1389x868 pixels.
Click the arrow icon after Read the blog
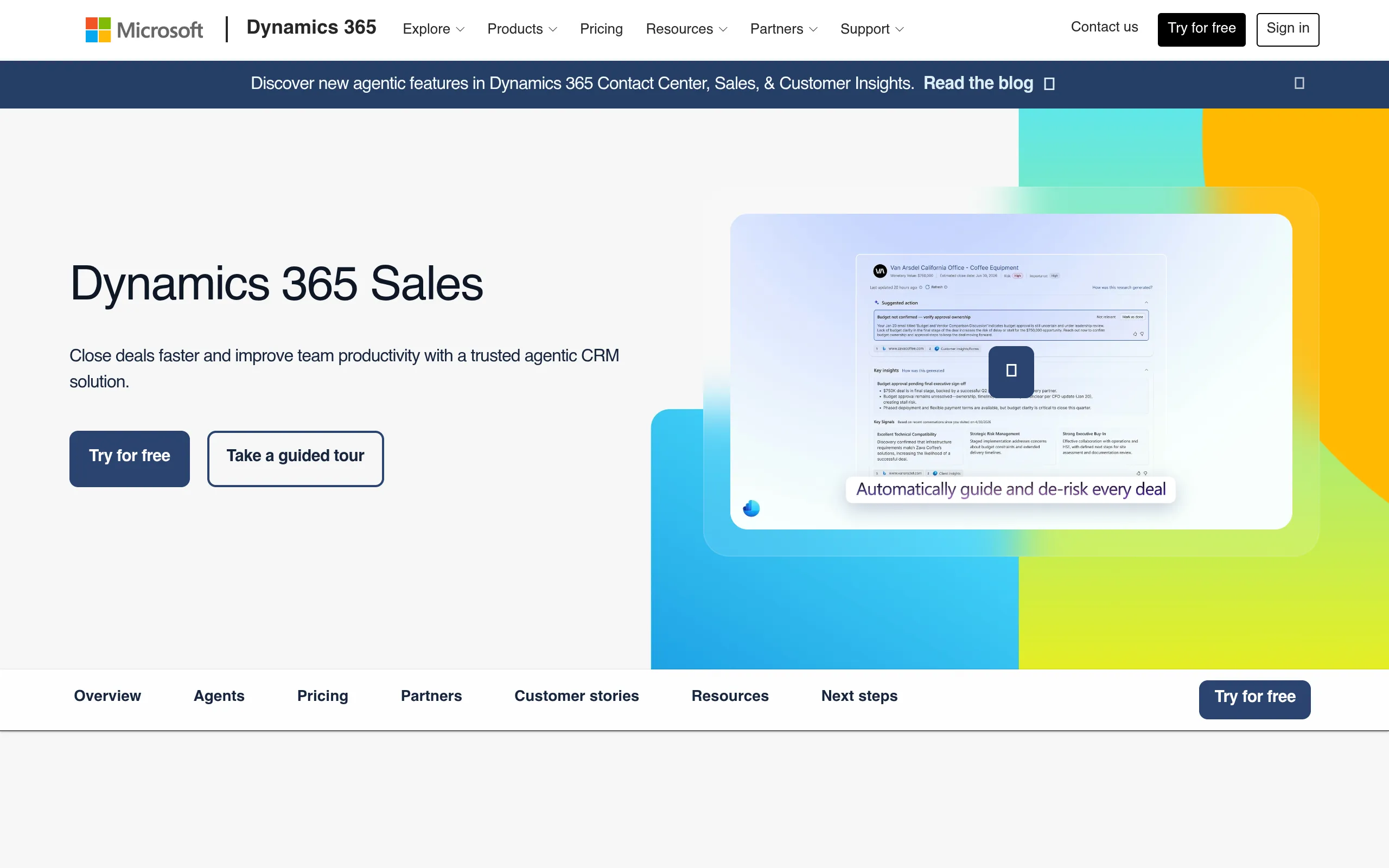(1049, 84)
